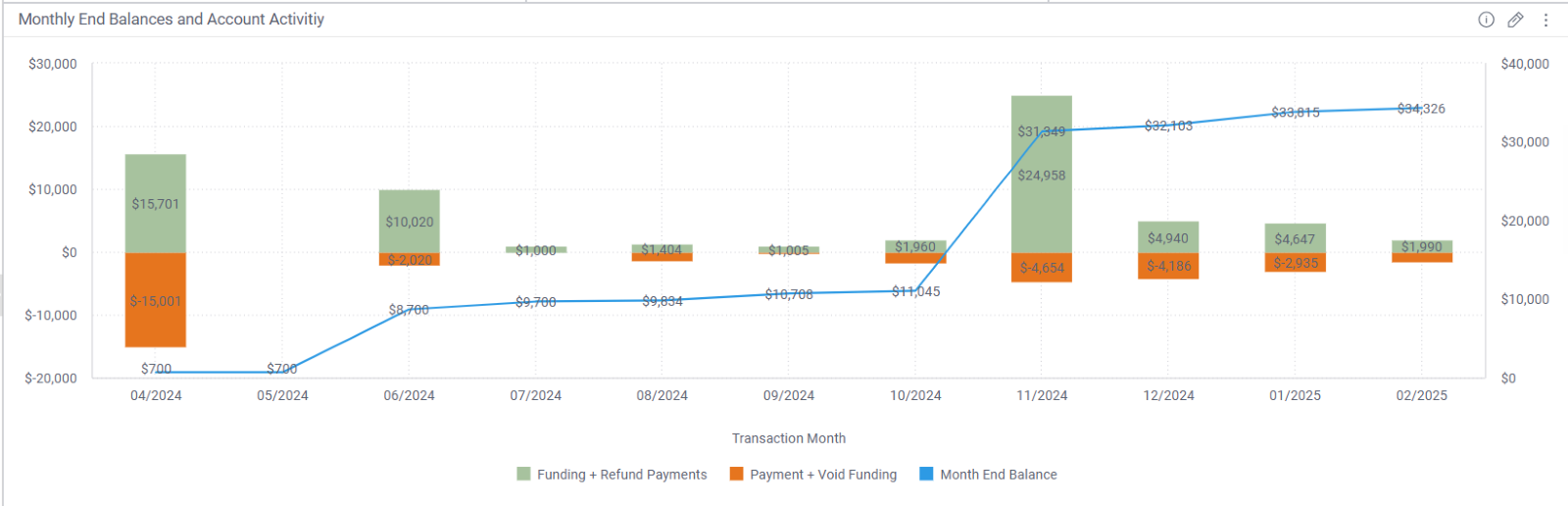Click the $700 point at 05/2024

282,372
